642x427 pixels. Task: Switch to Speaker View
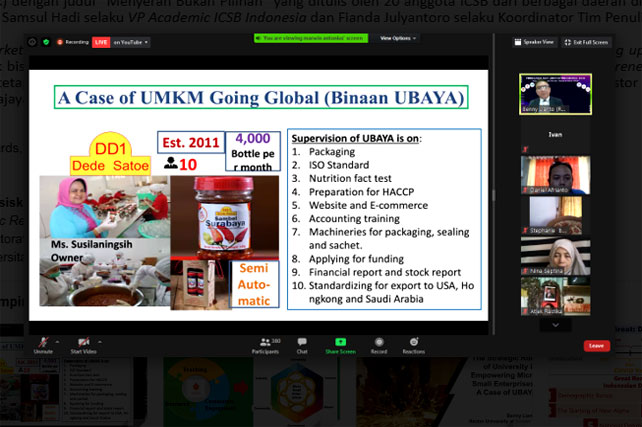(534, 42)
